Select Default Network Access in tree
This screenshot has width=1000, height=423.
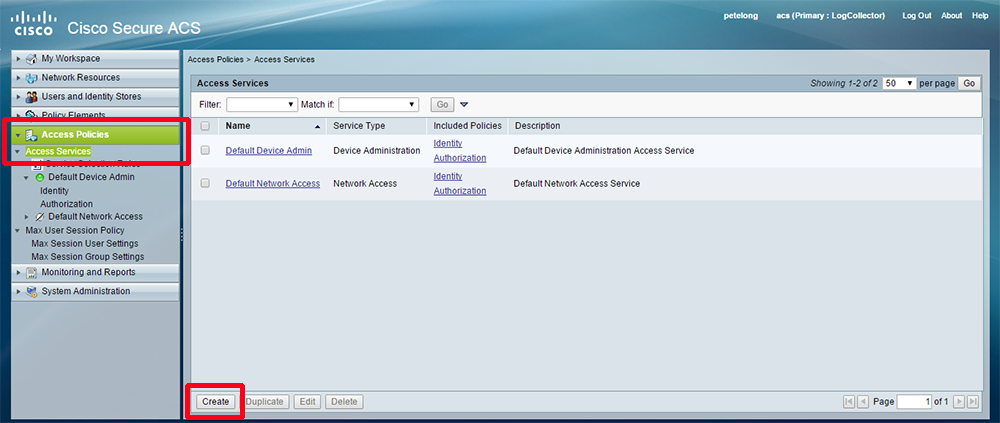coord(95,217)
